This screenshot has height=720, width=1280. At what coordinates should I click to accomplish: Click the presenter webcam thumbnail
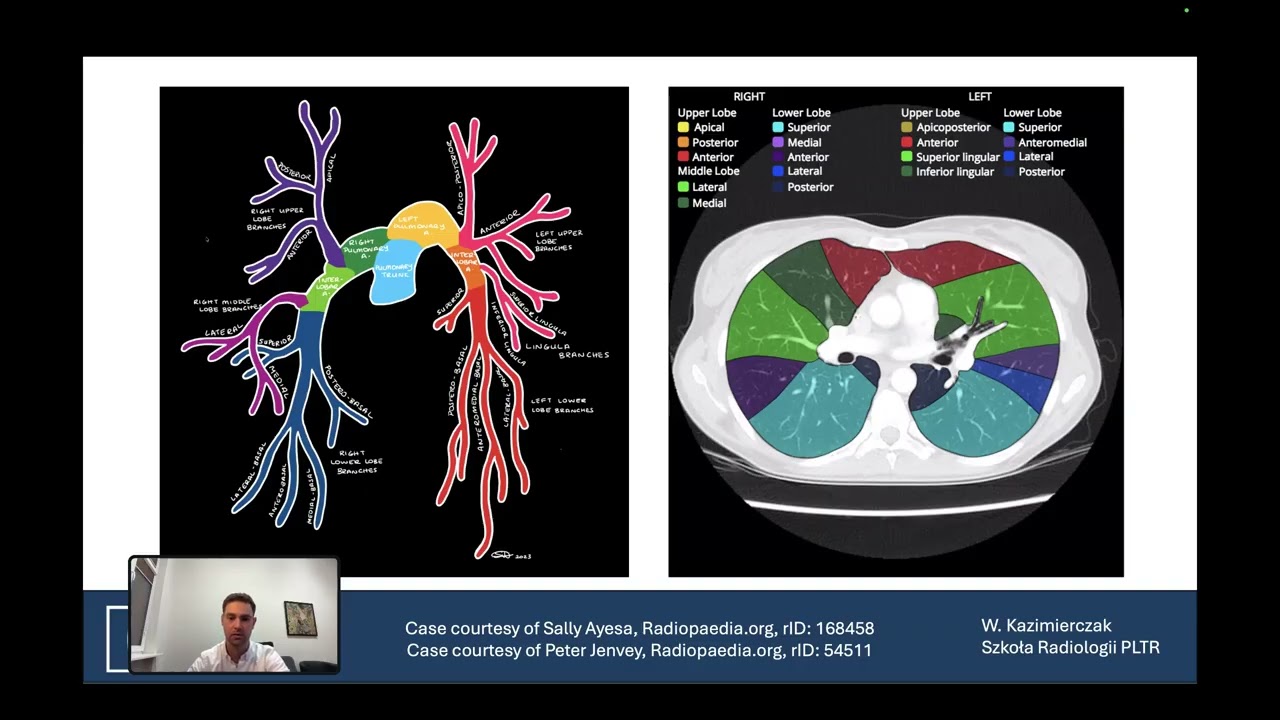coord(234,615)
